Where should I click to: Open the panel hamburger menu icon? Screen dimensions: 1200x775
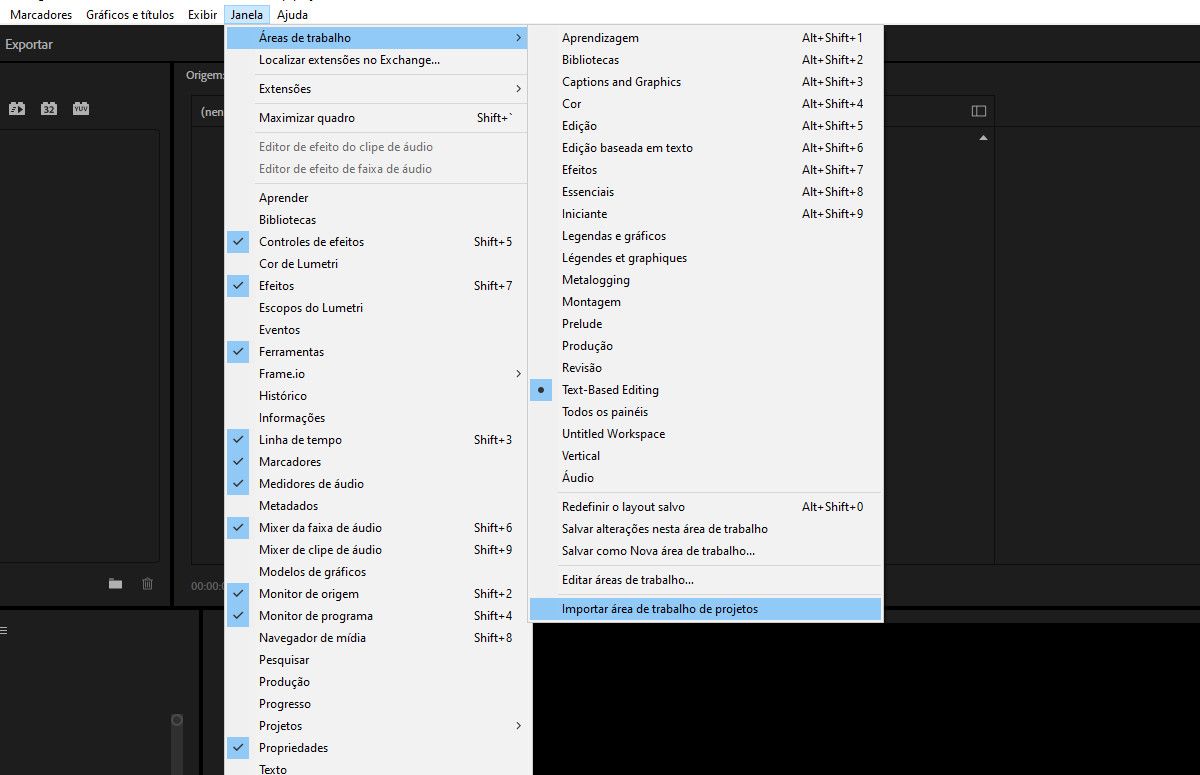click(3, 631)
